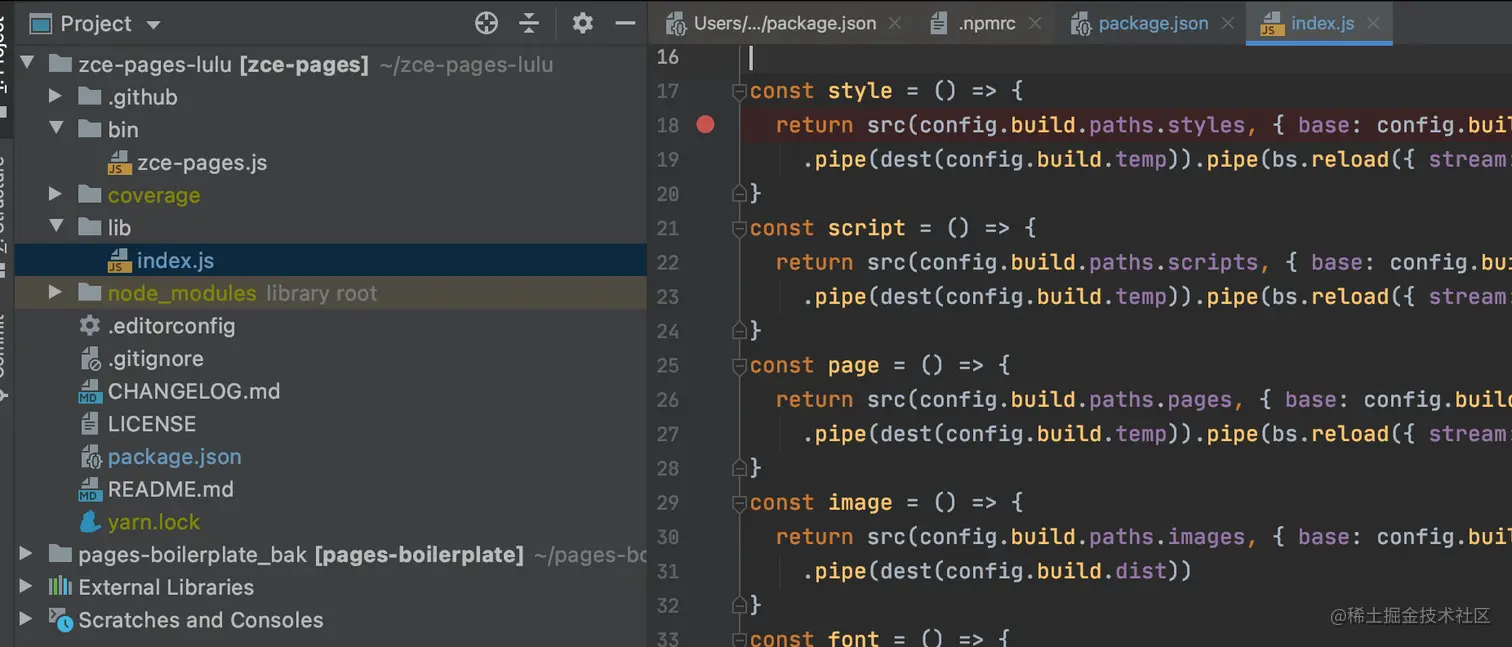
Task: Click the zce-pages.js file icon
Action: tap(120, 162)
